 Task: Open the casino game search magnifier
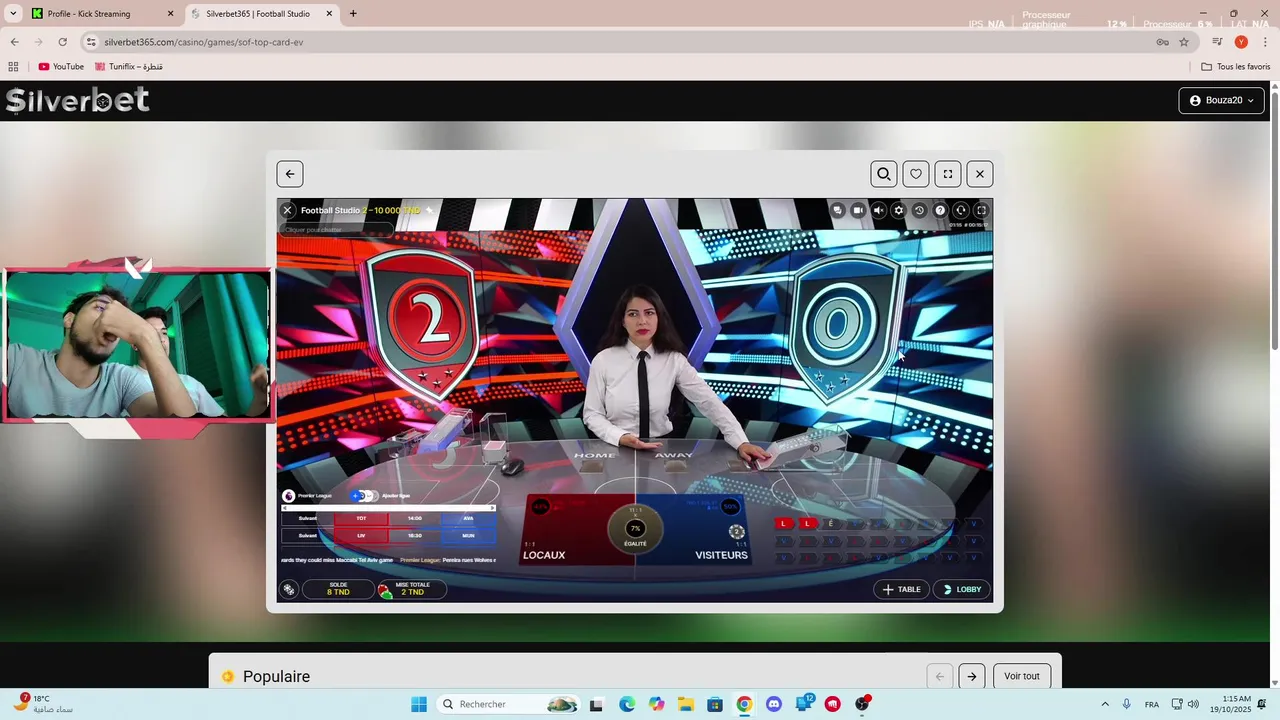[884, 174]
